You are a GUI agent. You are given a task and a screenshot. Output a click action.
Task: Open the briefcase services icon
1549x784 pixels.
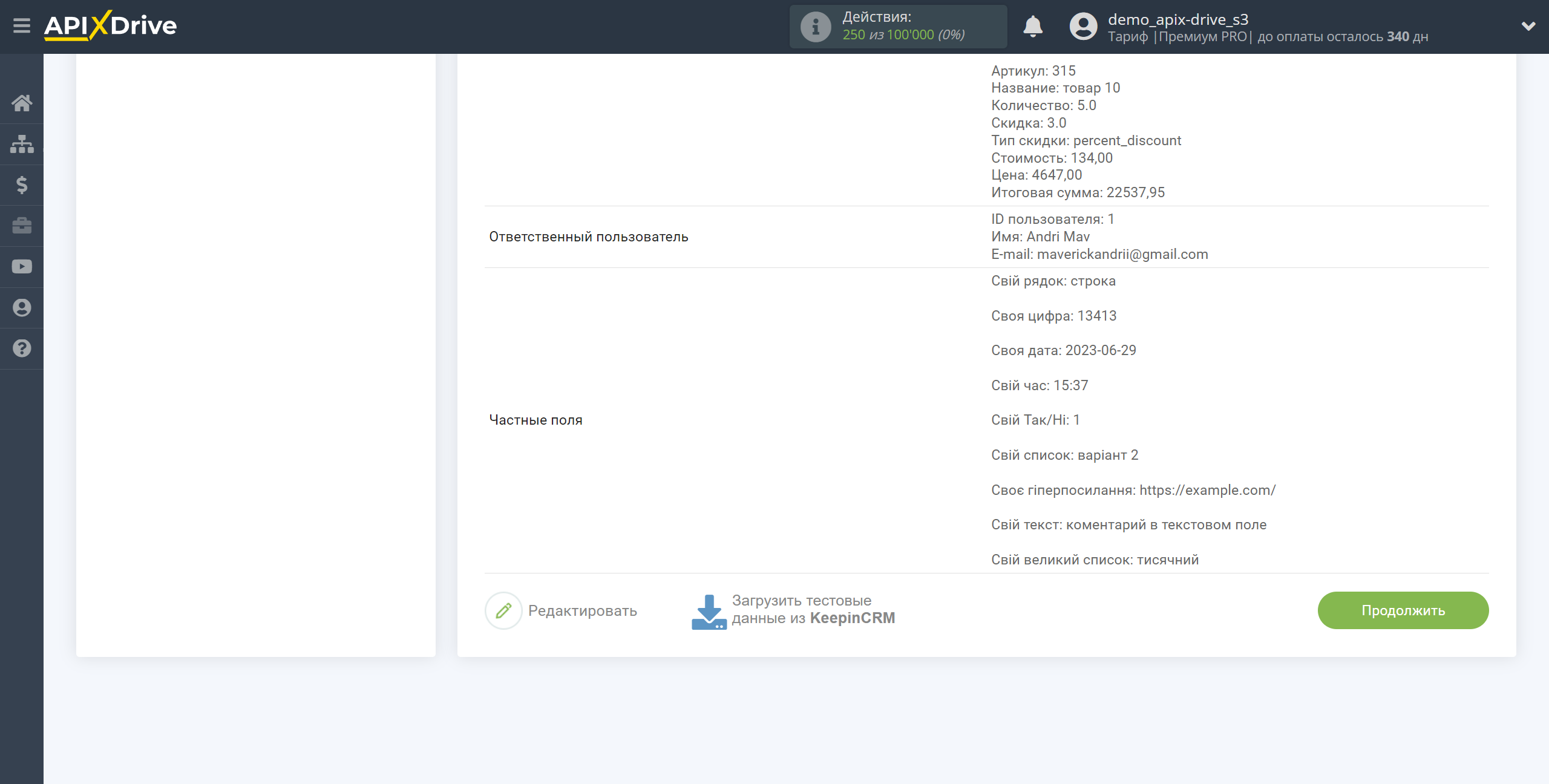pyautogui.click(x=22, y=226)
